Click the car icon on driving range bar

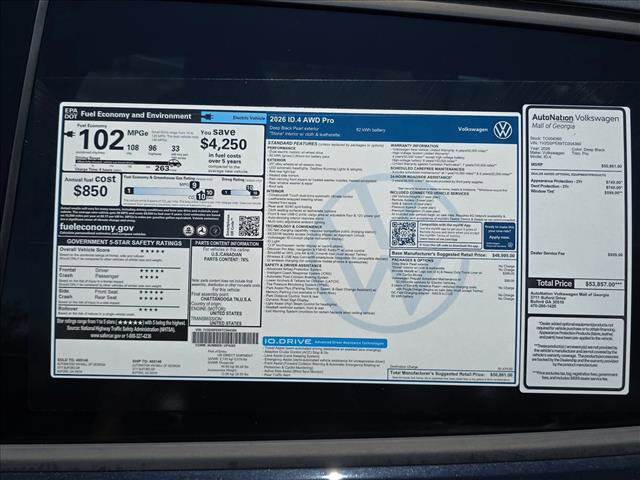click(x=174, y=163)
